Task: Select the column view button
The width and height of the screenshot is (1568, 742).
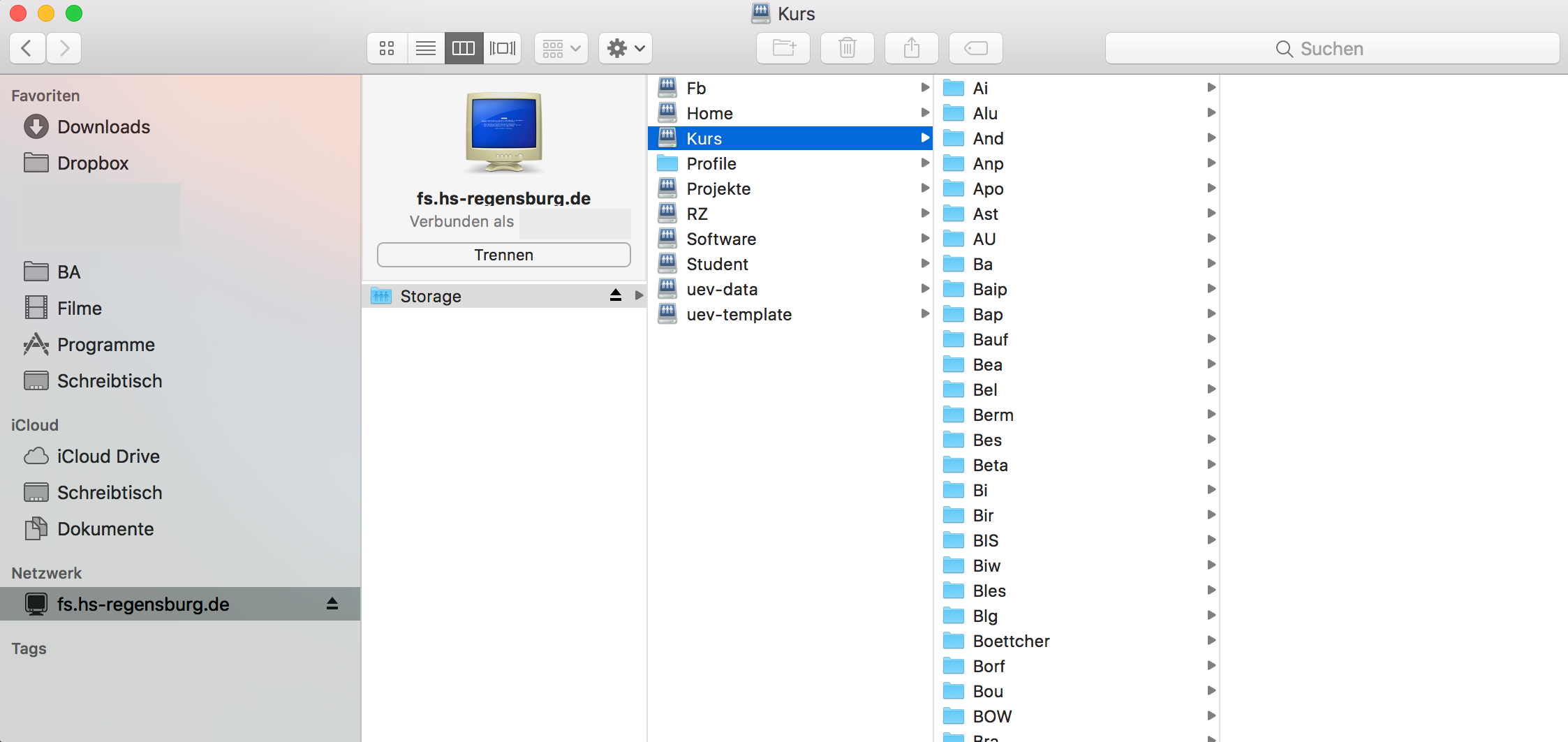Action: (x=464, y=48)
